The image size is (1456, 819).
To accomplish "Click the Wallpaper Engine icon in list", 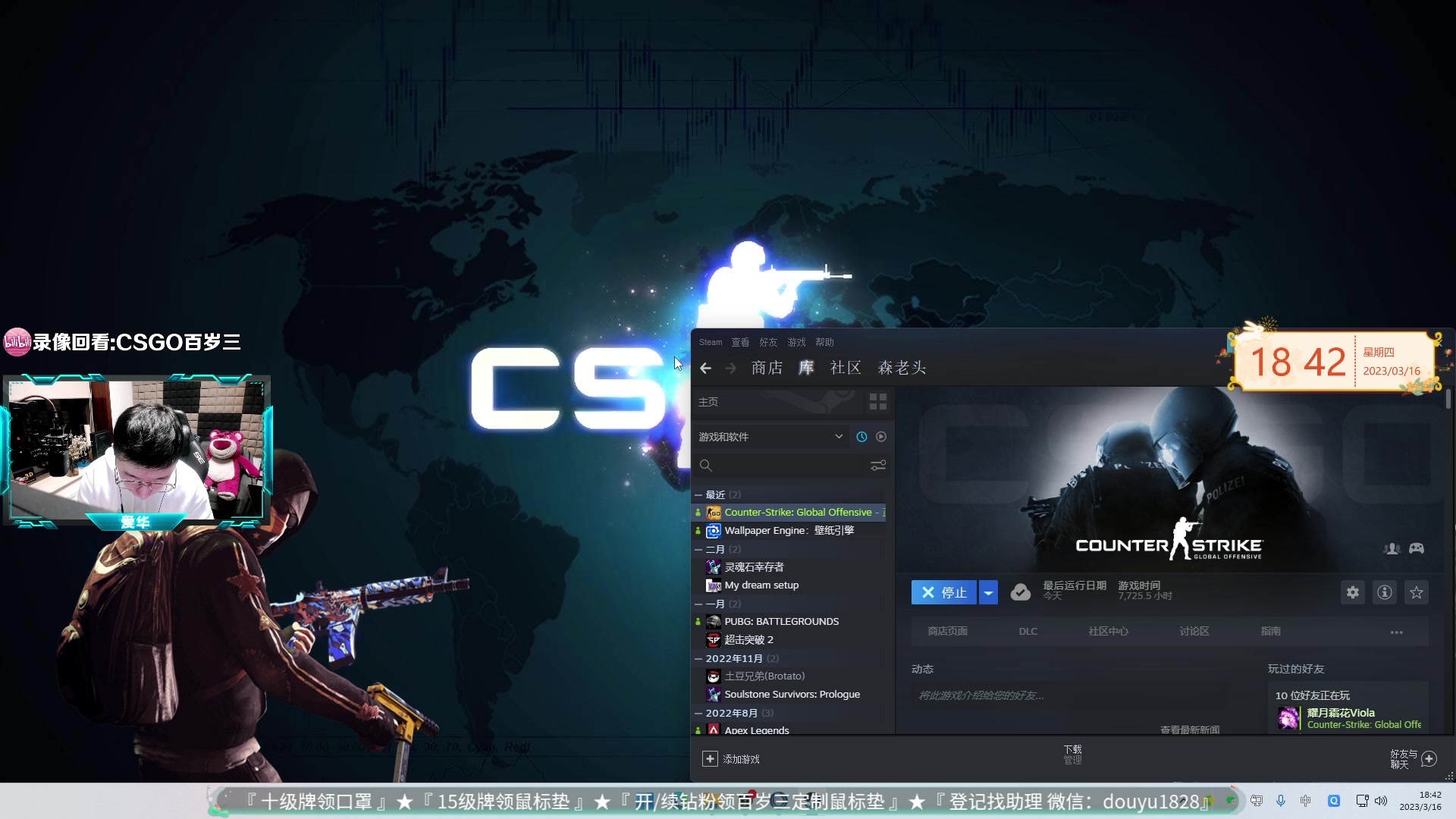I will click(x=714, y=531).
